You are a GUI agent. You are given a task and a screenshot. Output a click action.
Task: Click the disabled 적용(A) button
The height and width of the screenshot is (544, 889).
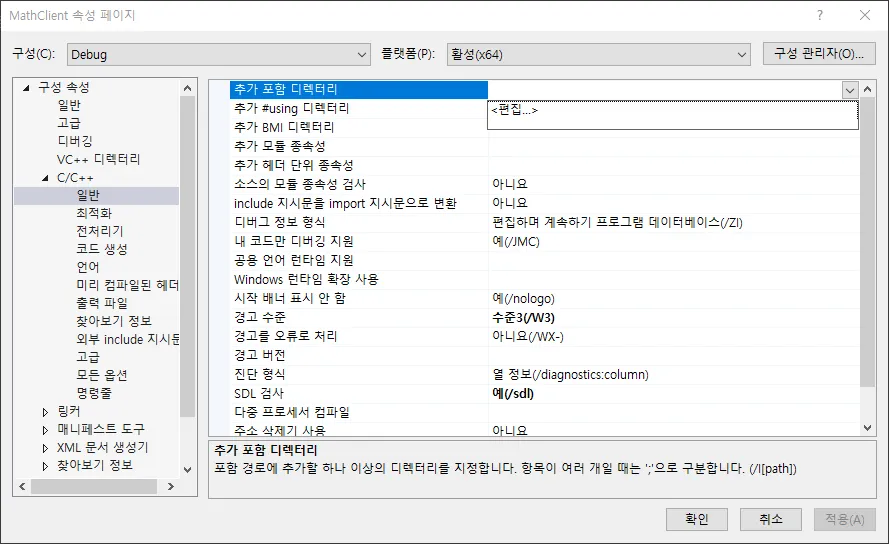(844, 519)
